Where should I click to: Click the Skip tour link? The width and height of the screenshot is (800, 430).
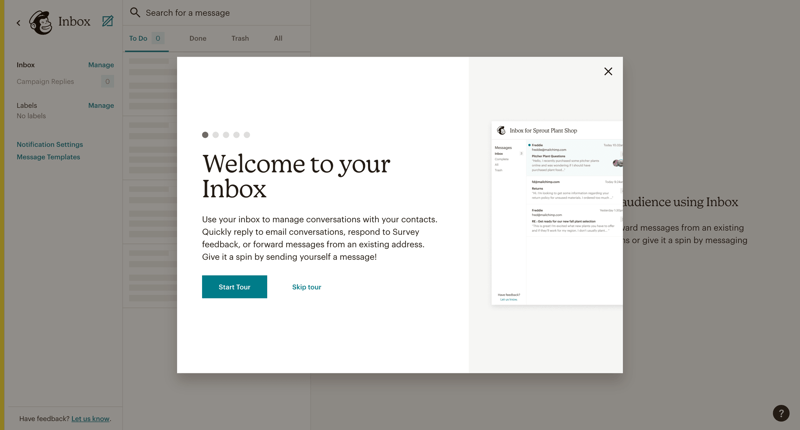307,287
